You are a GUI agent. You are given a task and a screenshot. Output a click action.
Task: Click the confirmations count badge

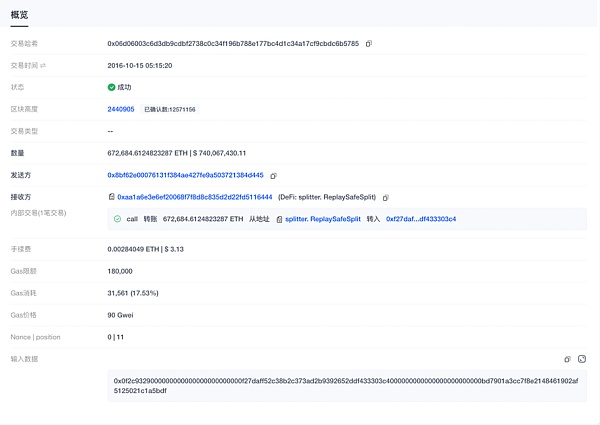point(170,109)
